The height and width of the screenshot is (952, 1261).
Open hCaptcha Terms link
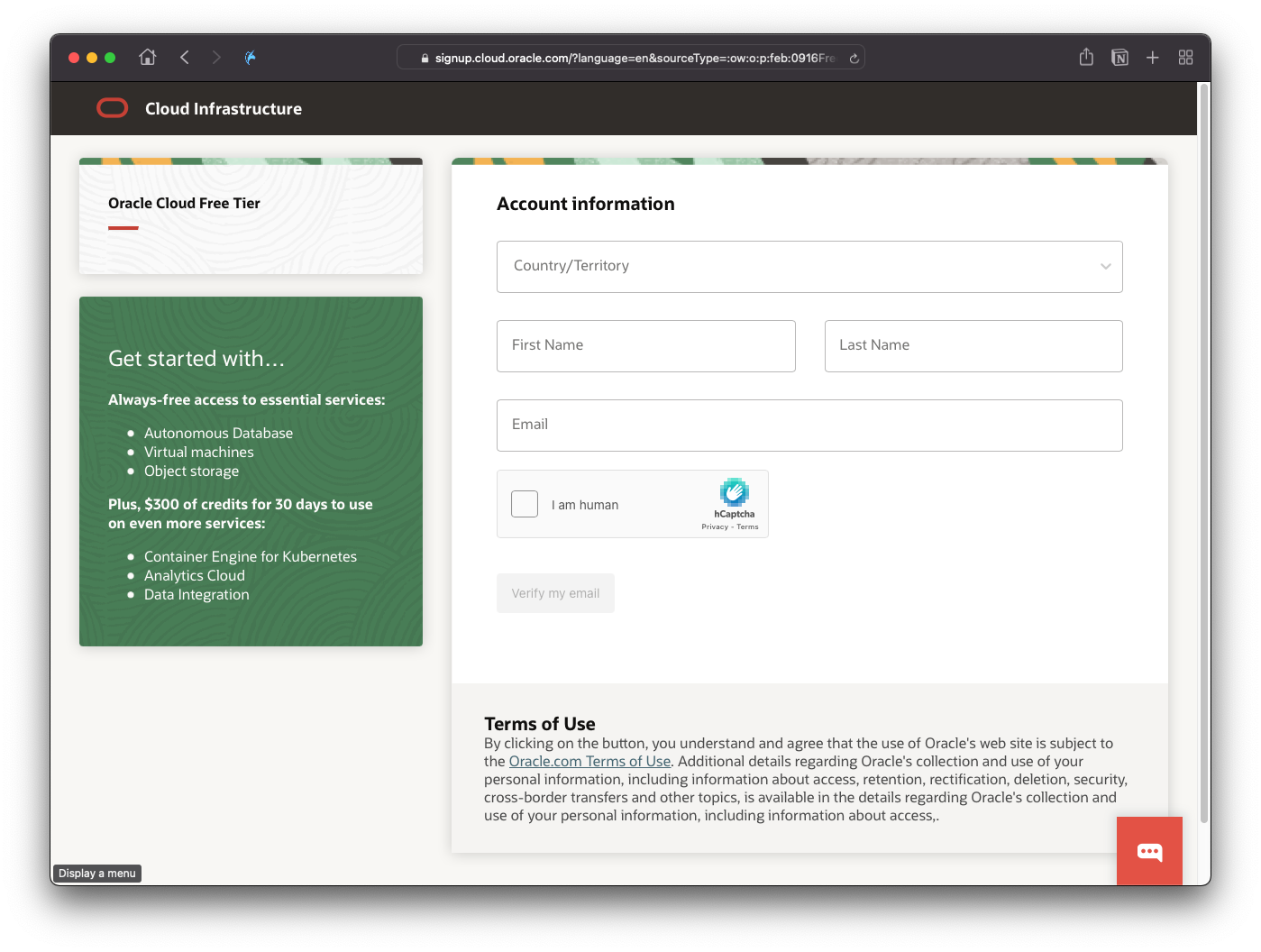[x=747, y=527]
